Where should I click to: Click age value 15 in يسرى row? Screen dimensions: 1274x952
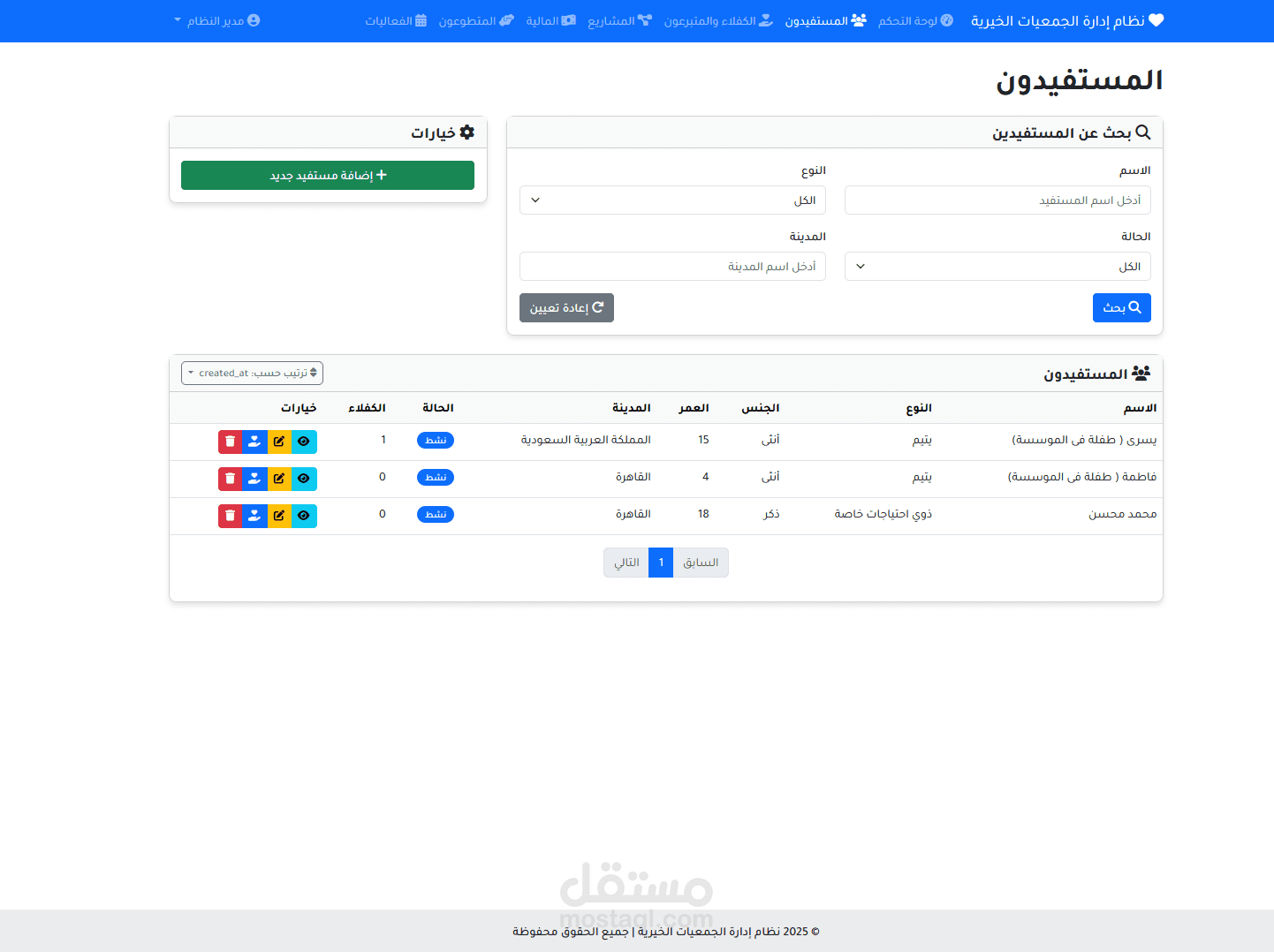click(x=703, y=440)
